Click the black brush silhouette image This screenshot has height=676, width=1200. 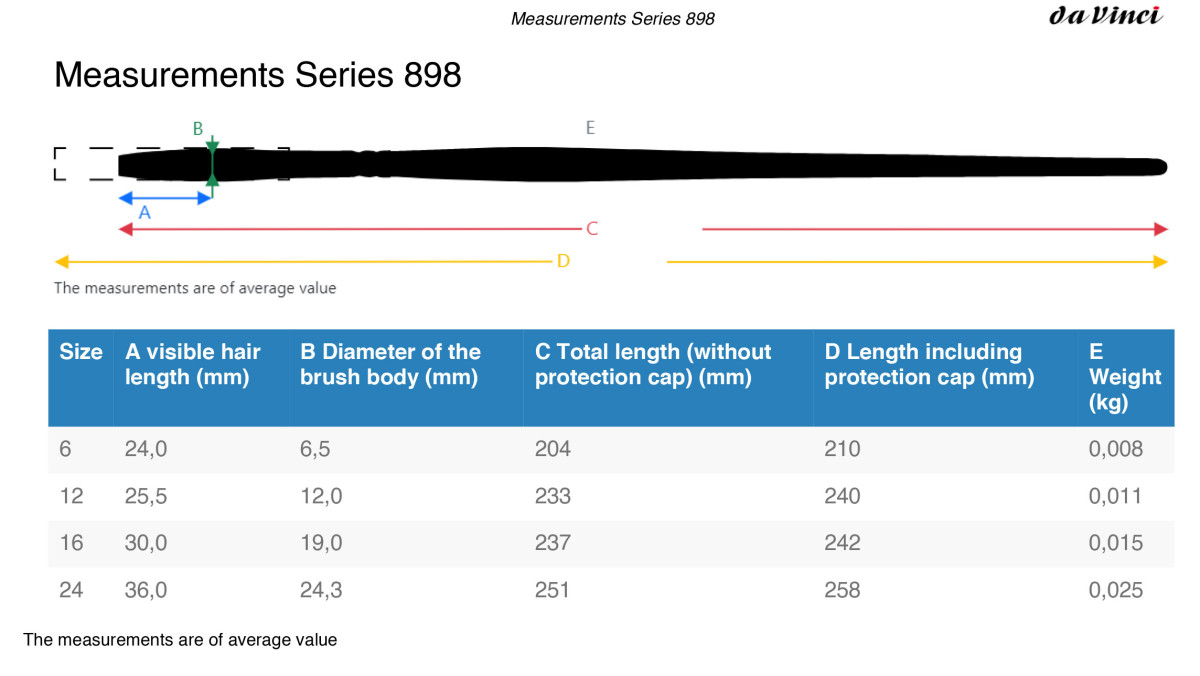[x=642, y=165]
